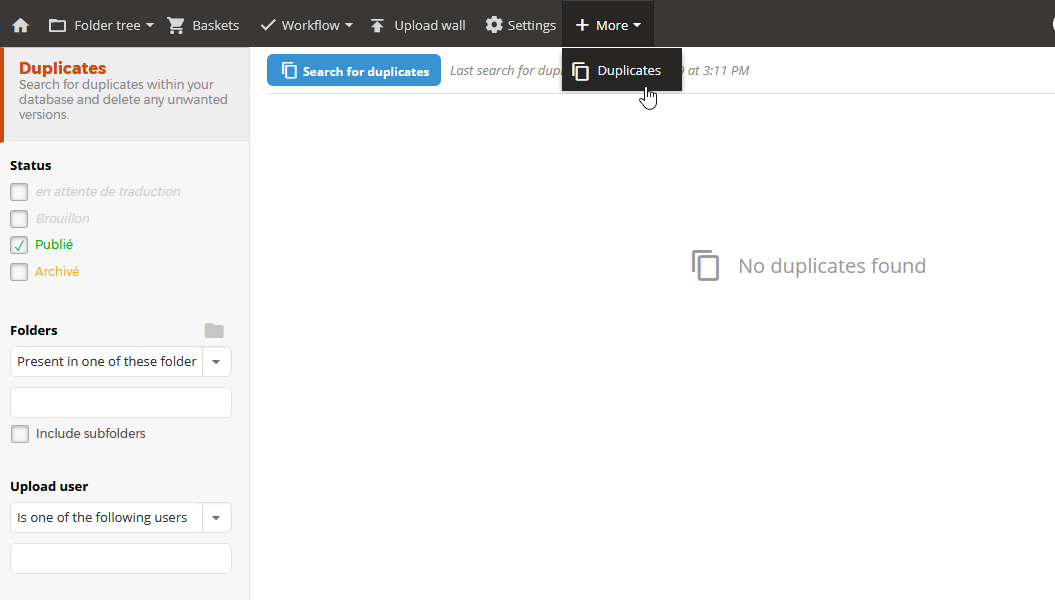Click the Duplicates panel heading
This screenshot has width=1055, height=600.
pyautogui.click(x=63, y=68)
